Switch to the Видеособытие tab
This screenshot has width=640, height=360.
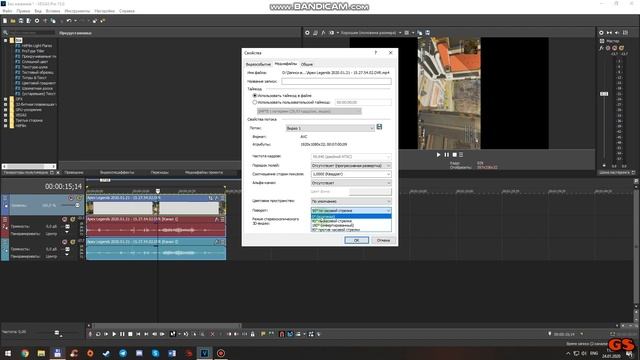pos(258,64)
